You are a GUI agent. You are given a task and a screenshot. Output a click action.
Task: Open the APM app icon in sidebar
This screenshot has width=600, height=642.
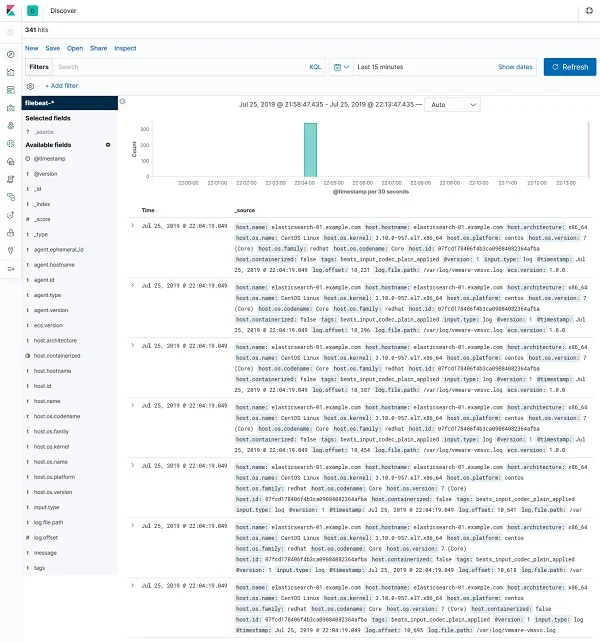click(11, 197)
